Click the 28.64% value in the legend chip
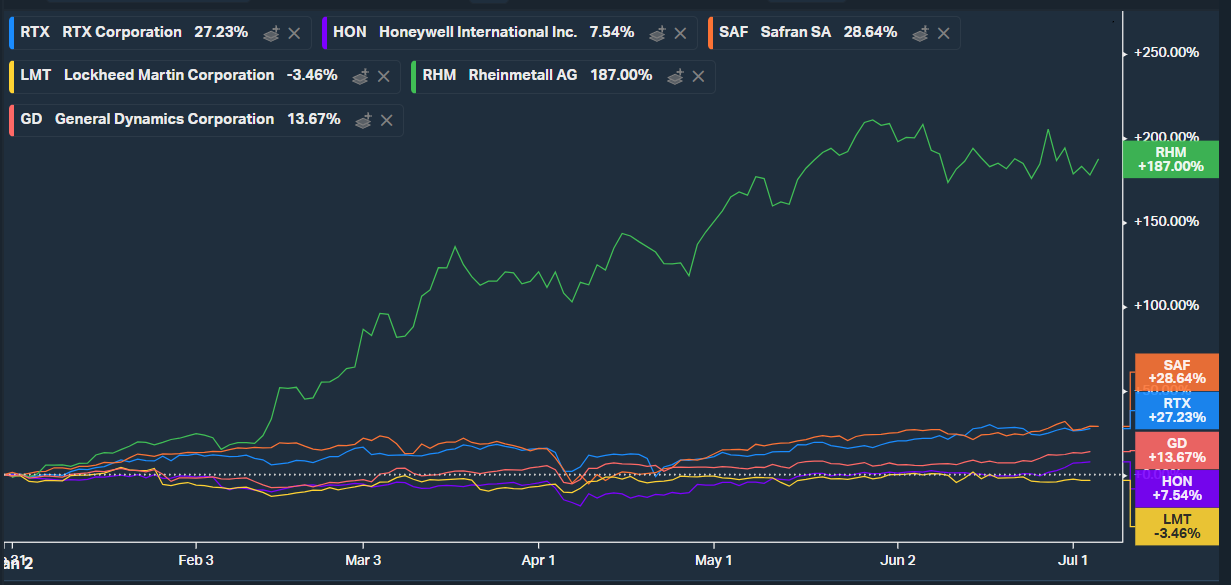This screenshot has width=1231, height=585. pyautogui.click(x=870, y=32)
